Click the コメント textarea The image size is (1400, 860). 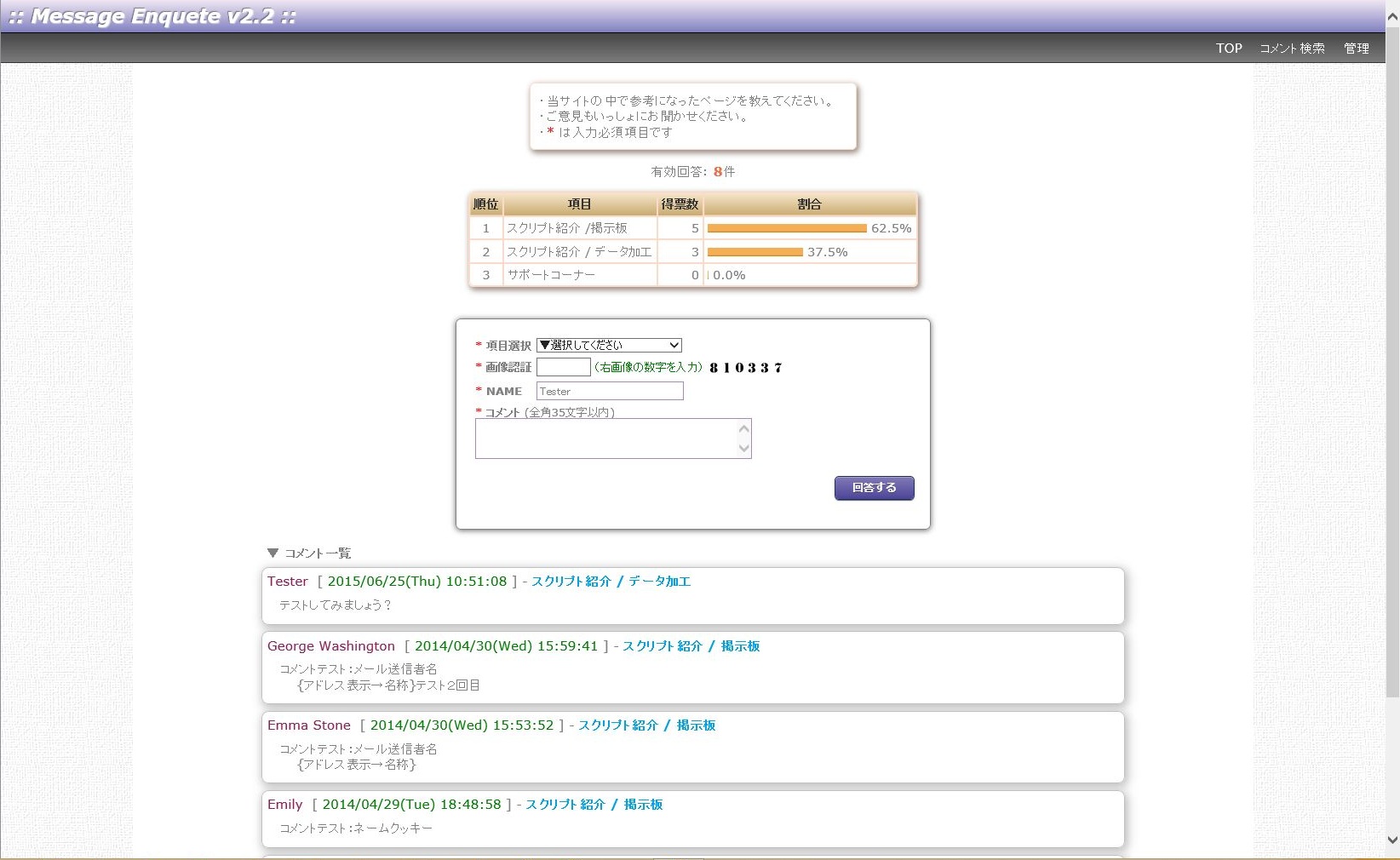pos(605,439)
